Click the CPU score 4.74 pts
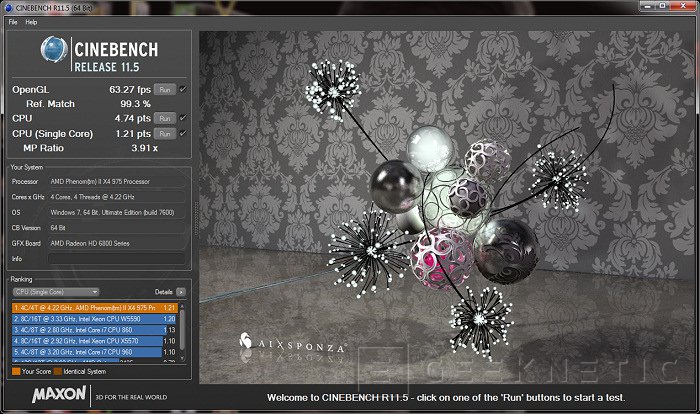 (x=133, y=118)
